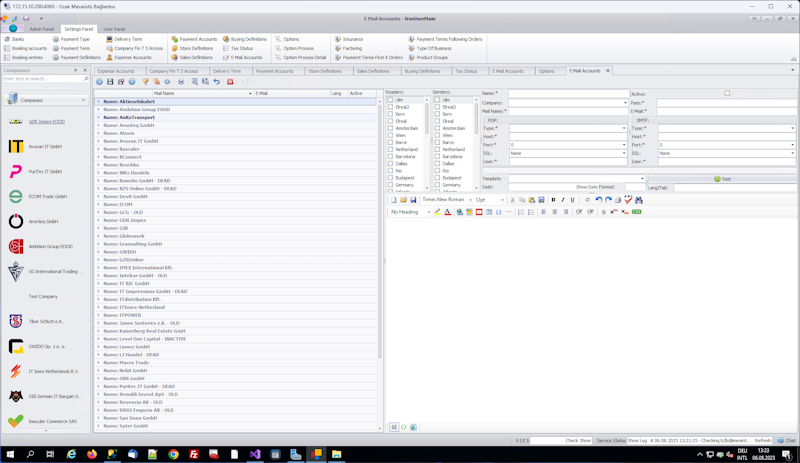Check the Budapest checkbox under Readers
800x463 pixels.
pyautogui.click(x=390, y=178)
